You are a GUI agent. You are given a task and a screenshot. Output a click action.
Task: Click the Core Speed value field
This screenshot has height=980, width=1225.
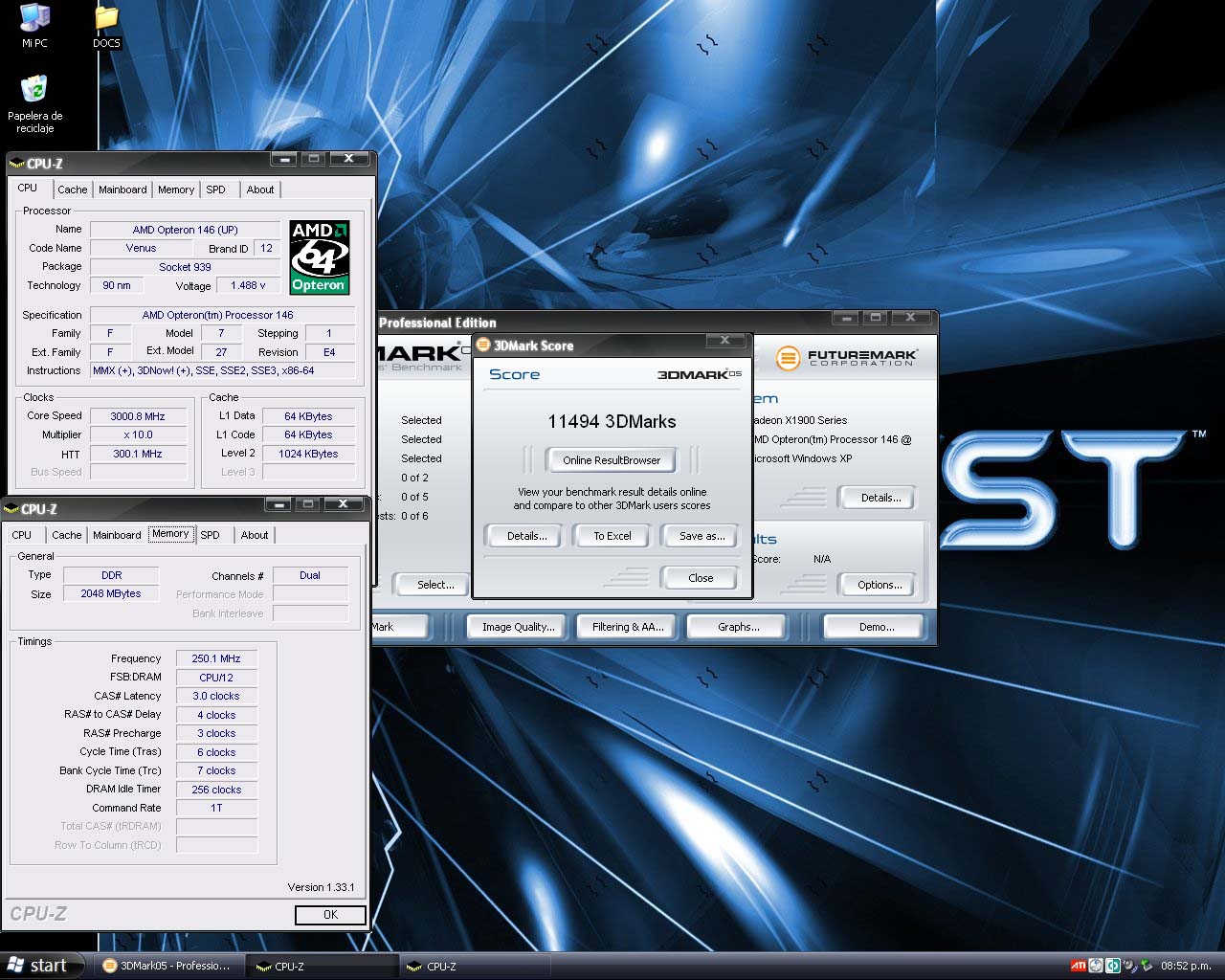[x=138, y=416]
